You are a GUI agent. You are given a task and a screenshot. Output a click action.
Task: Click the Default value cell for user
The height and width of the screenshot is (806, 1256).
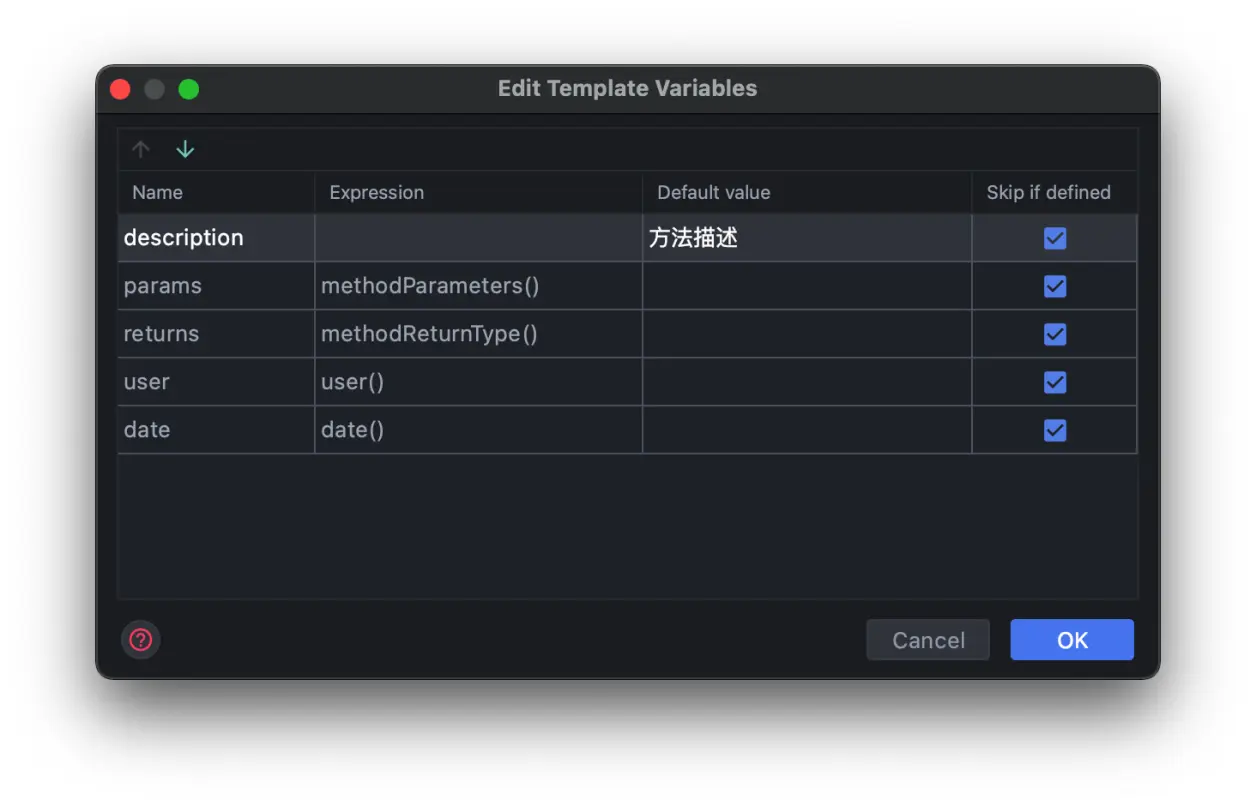[807, 382]
